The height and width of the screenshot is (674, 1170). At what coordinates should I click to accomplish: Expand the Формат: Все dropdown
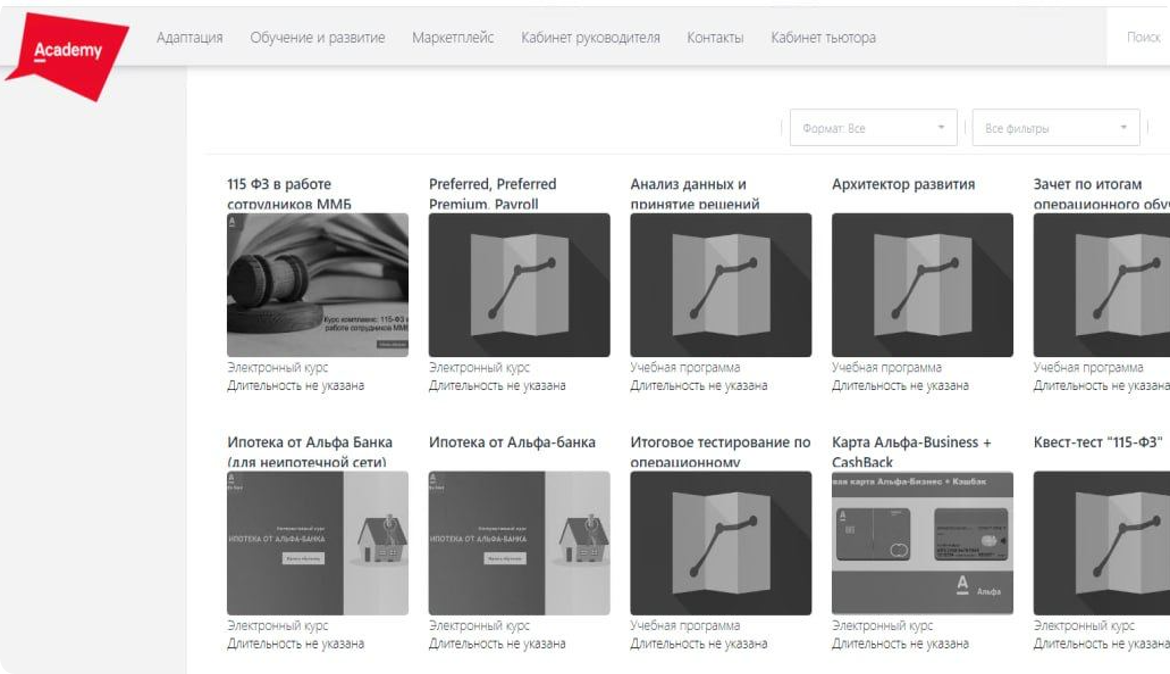tap(873, 128)
